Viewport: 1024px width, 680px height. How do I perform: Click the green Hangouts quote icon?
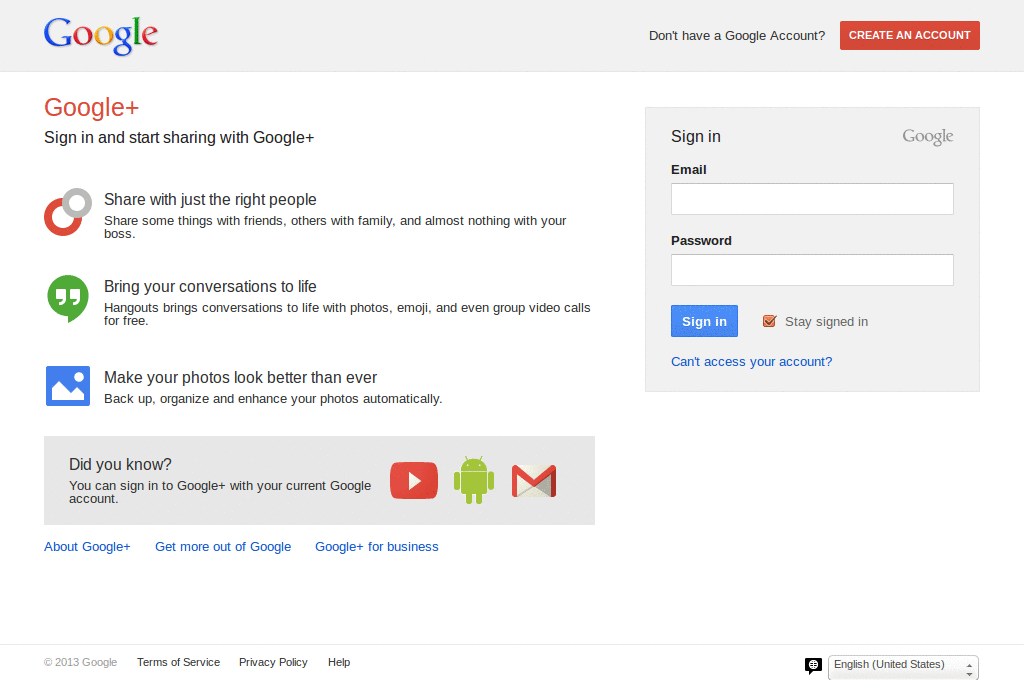tap(68, 299)
